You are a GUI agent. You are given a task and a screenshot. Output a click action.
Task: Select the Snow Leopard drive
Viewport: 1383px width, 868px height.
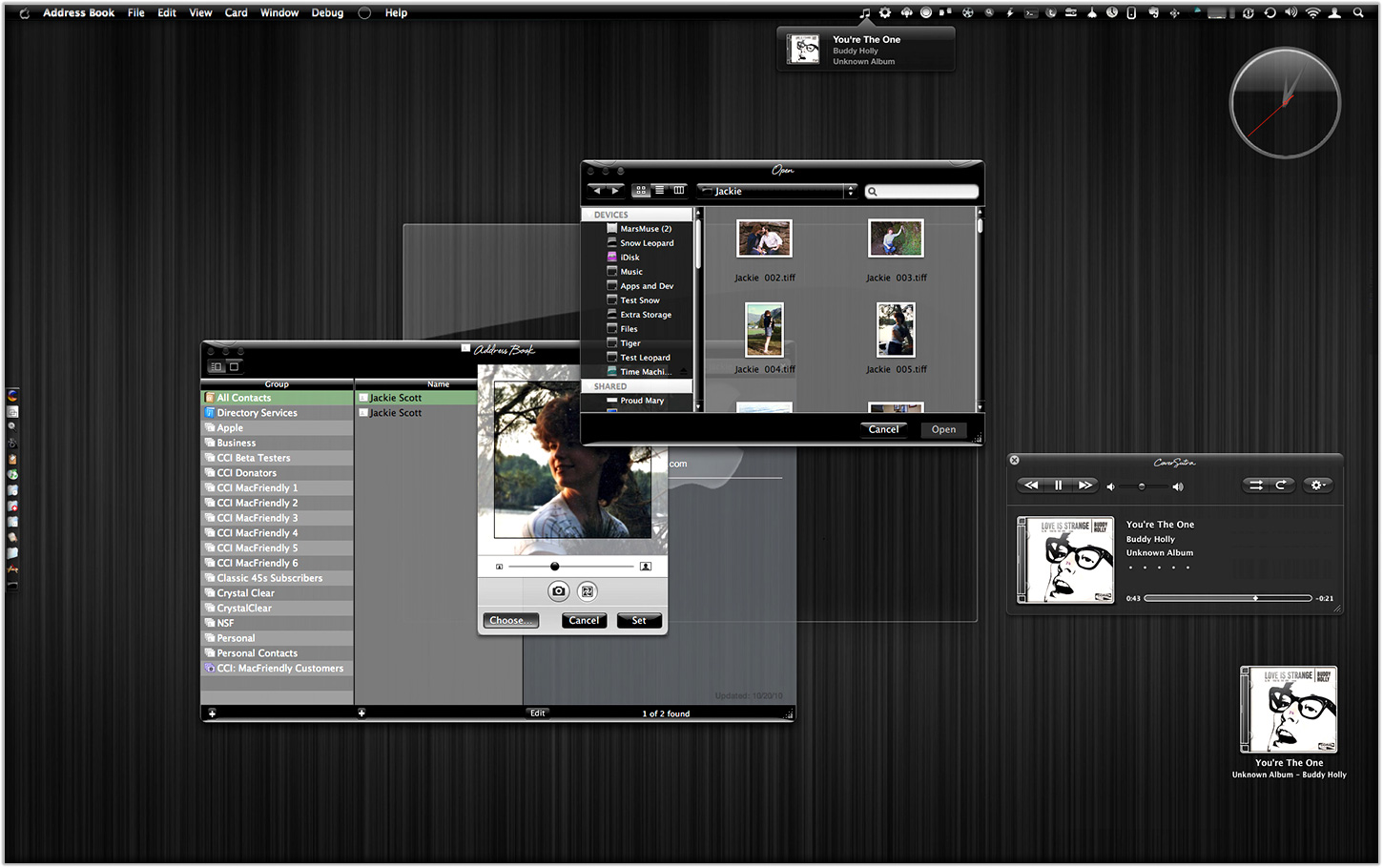pyautogui.click(x=637, y=243)
